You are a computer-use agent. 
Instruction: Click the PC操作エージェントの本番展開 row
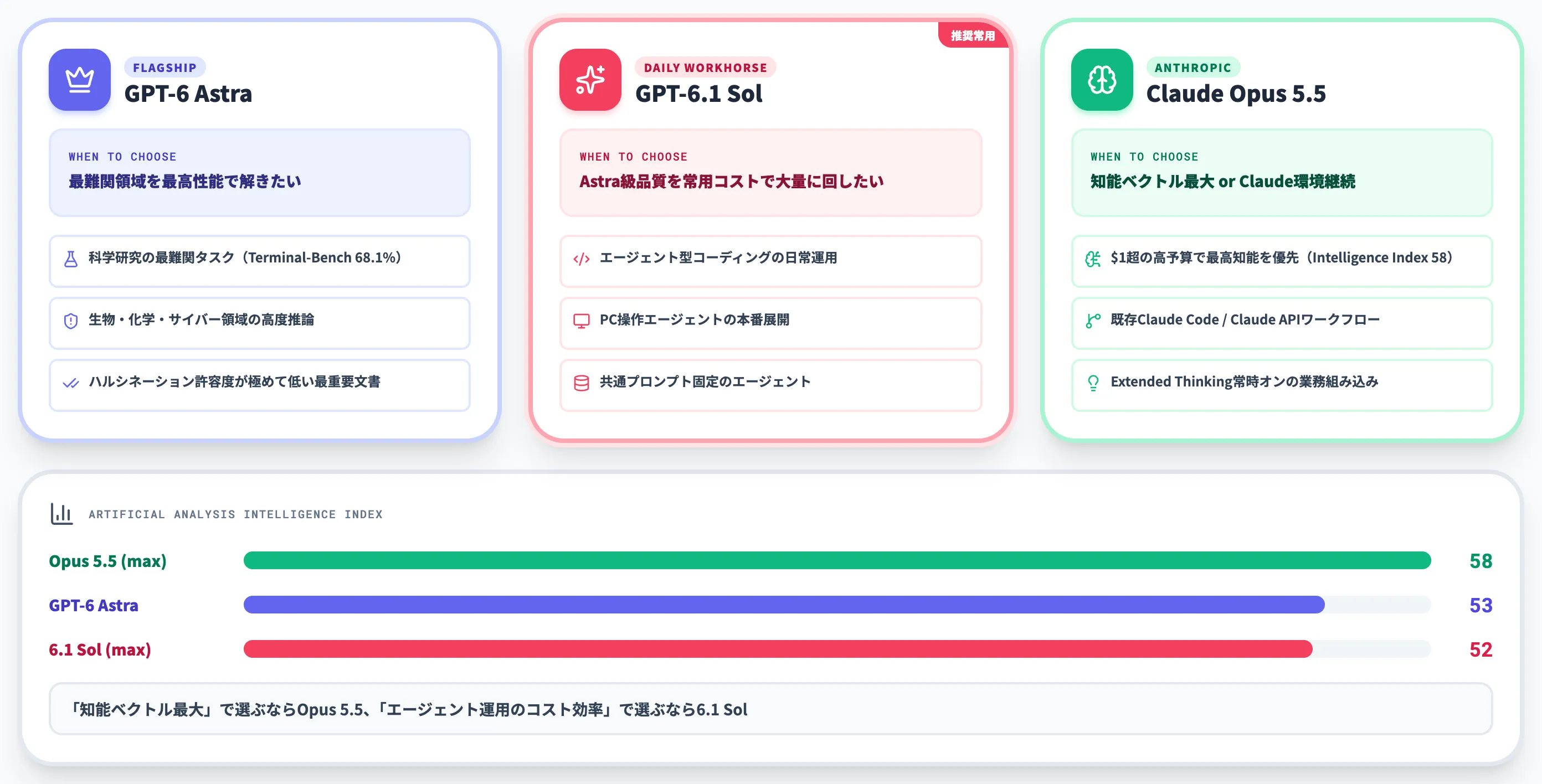pyautogui.click(x=770, y=323)
